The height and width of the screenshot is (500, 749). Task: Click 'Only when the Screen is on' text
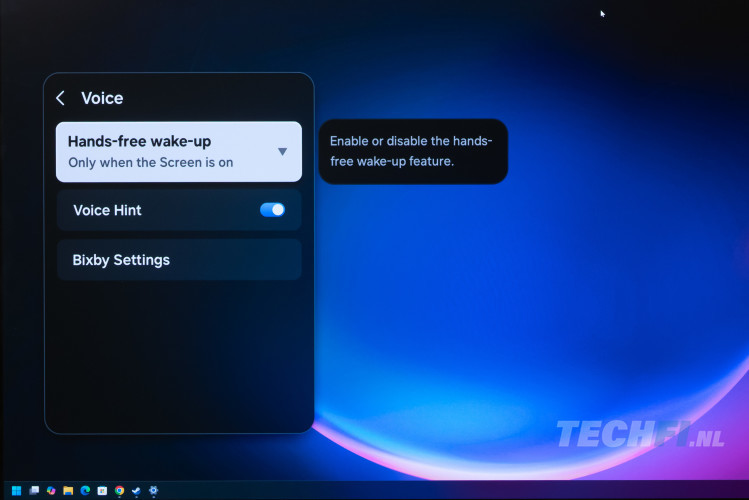point(150,162)
